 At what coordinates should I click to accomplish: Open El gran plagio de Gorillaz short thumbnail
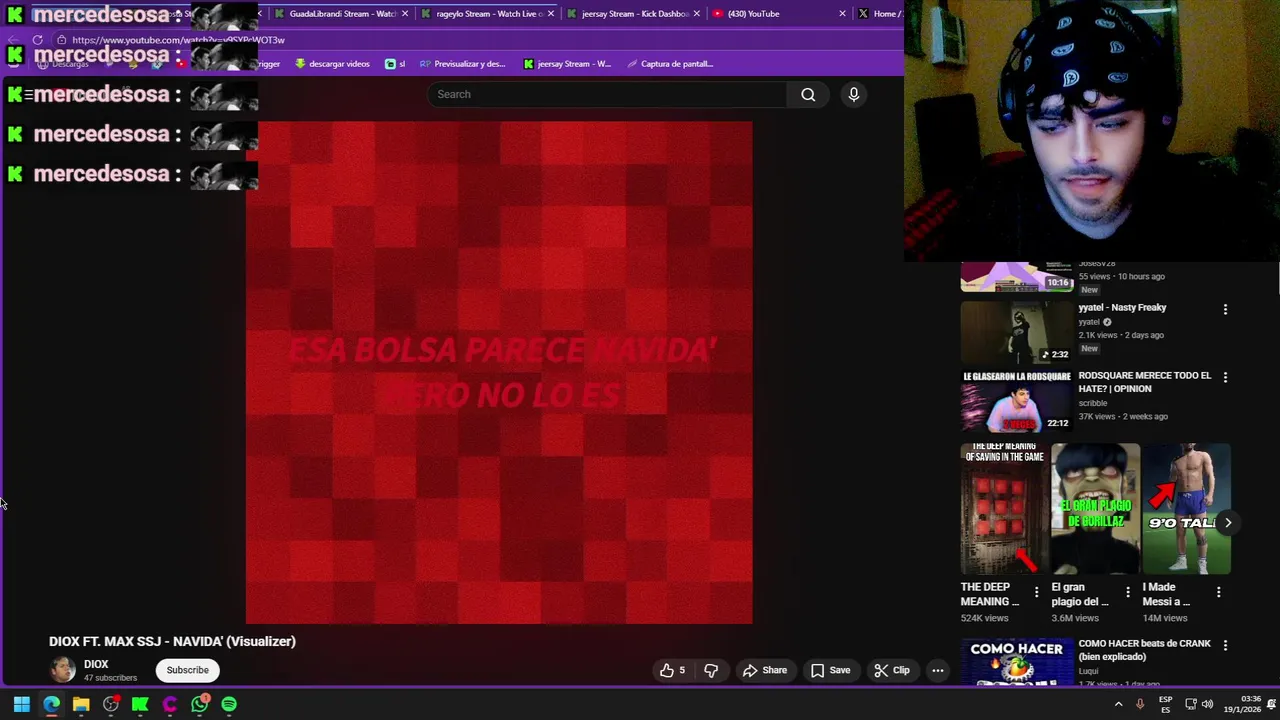(1095, 508)
